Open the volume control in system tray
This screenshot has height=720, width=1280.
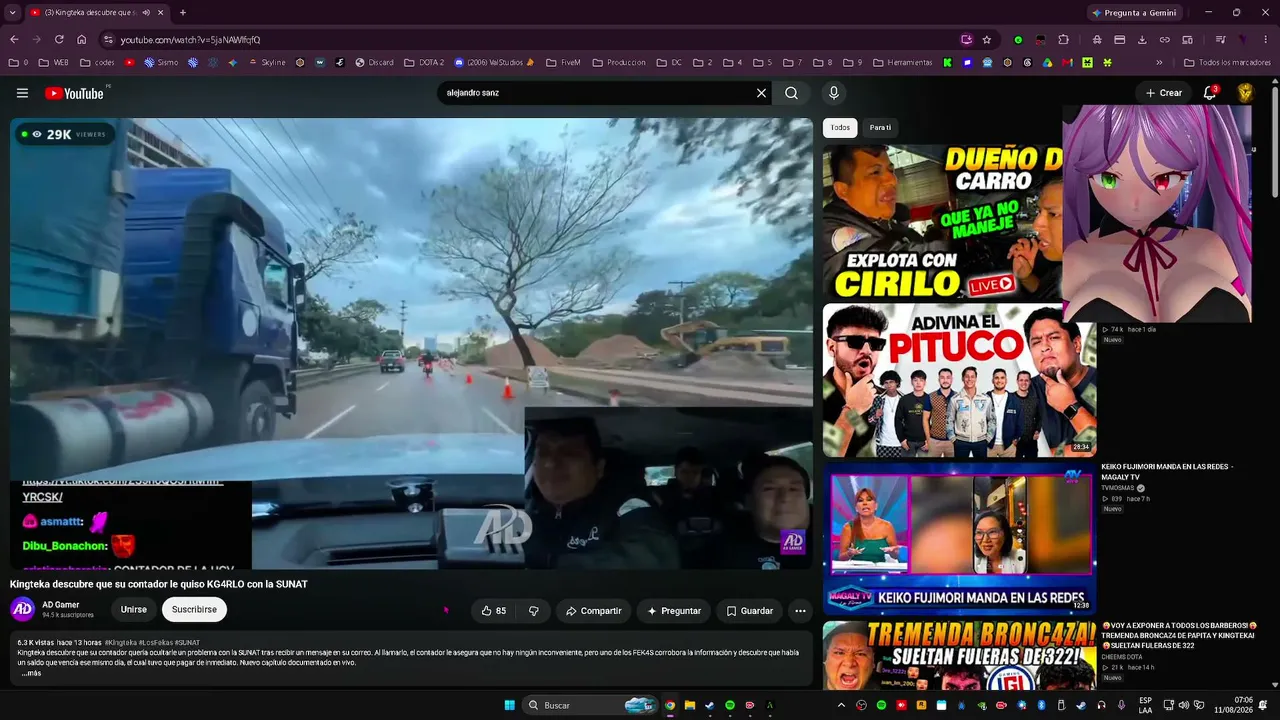[1182, 705]
